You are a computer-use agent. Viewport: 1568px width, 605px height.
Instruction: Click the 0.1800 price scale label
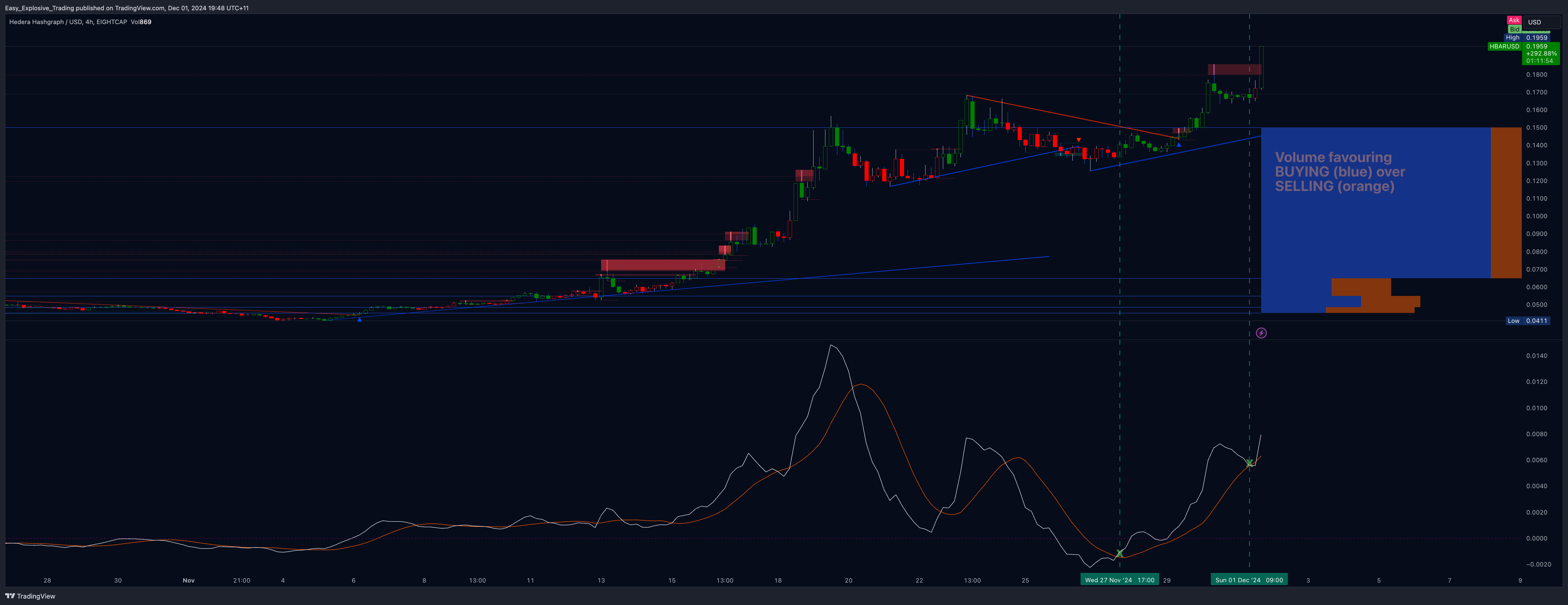[1536, 75]
